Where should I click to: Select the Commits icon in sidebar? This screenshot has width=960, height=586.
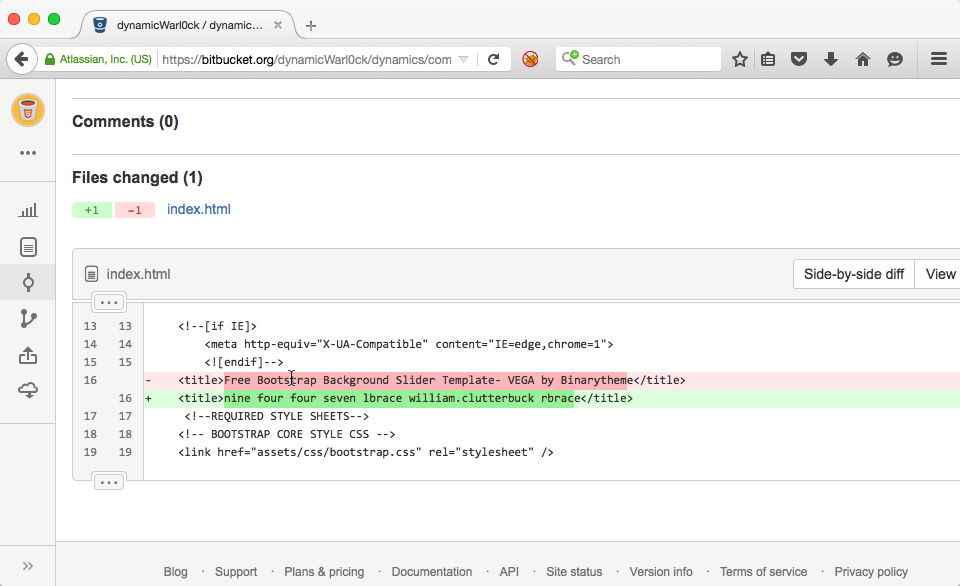tap(28, 283)
